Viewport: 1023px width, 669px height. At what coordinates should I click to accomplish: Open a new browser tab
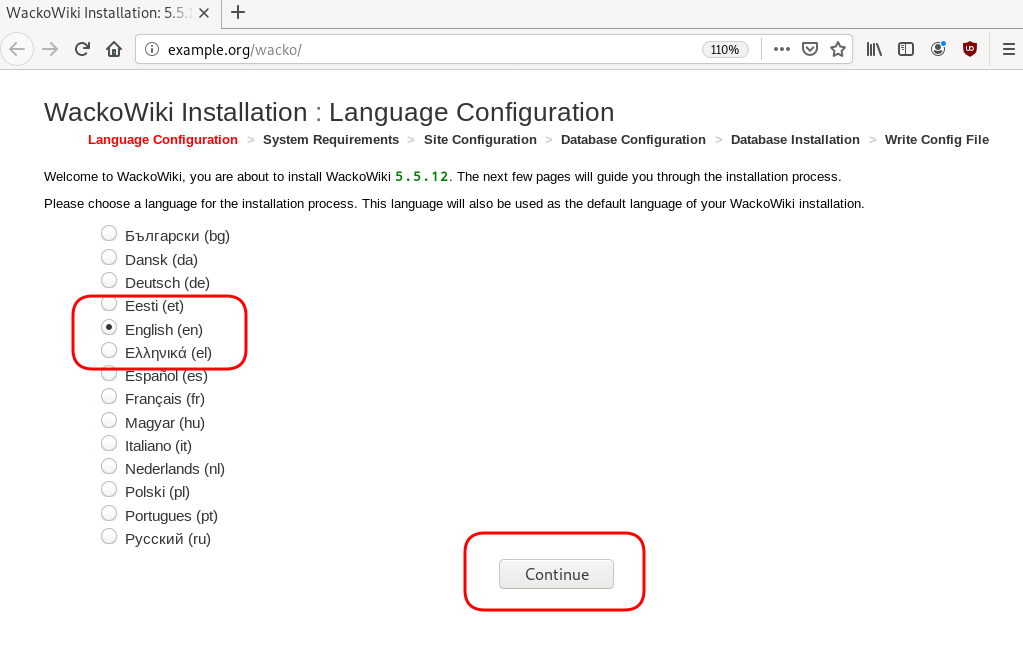[238, 13]
